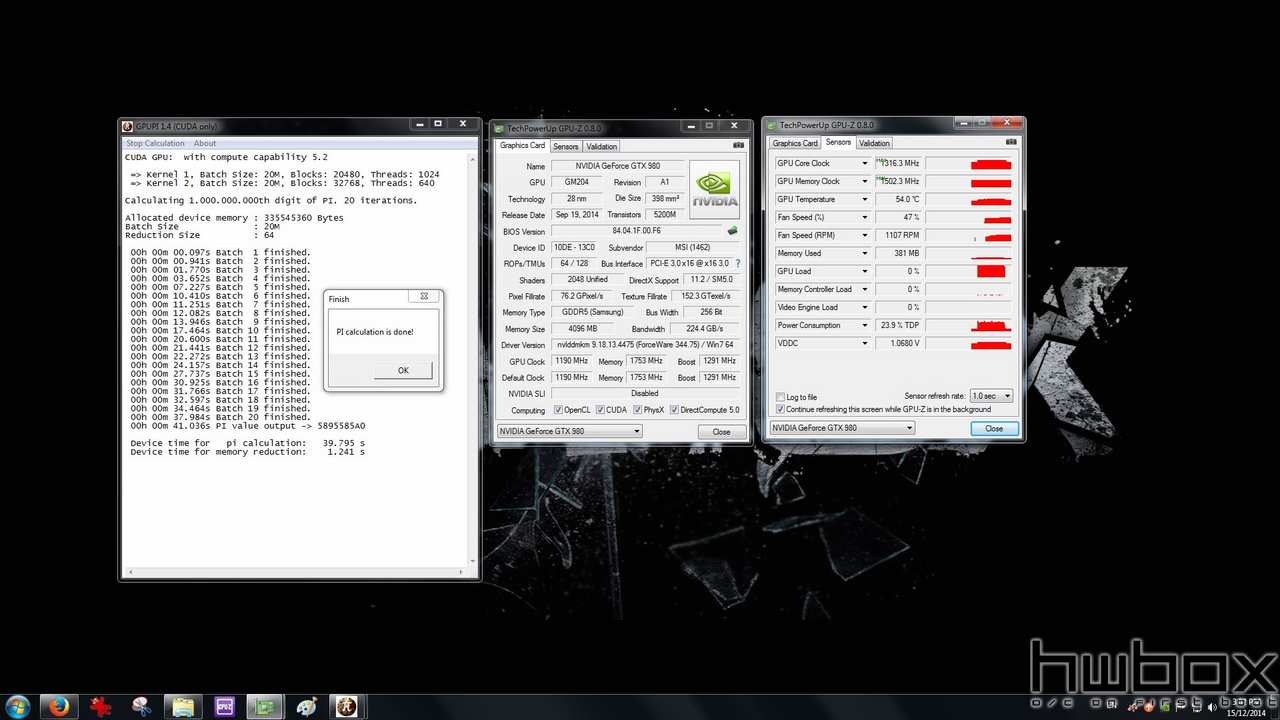Click GPU-Z title icon in Sensors window

coord(773,125)
